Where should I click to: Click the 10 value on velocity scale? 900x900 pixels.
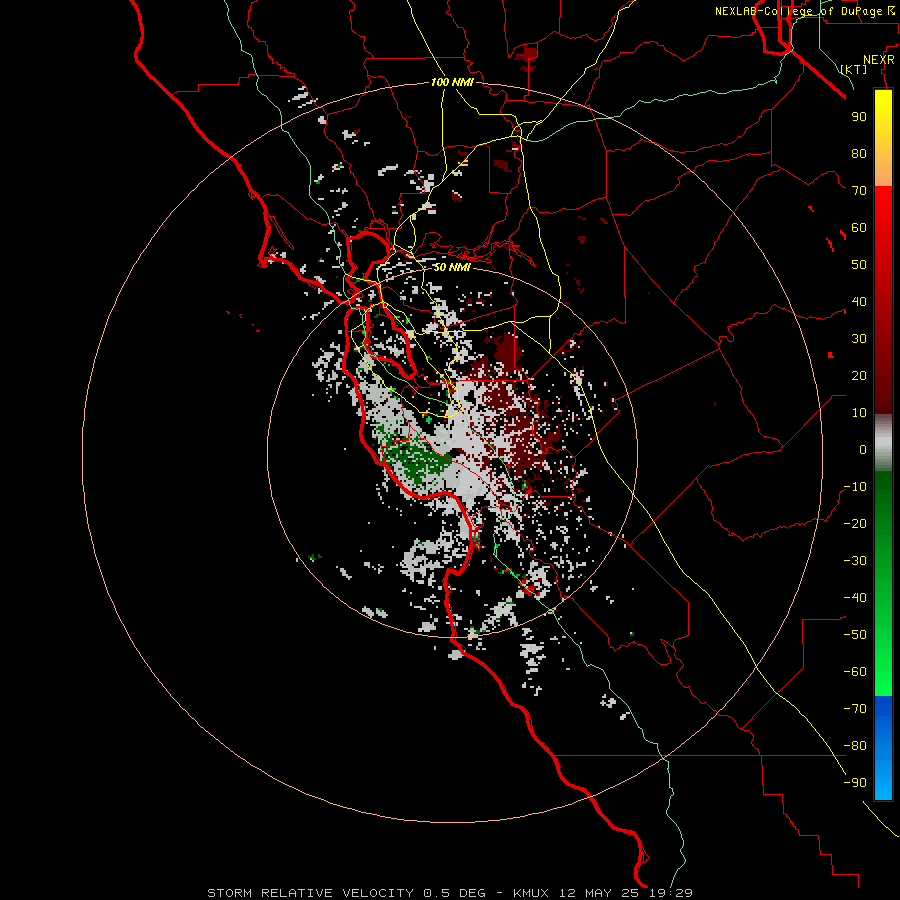859,413
